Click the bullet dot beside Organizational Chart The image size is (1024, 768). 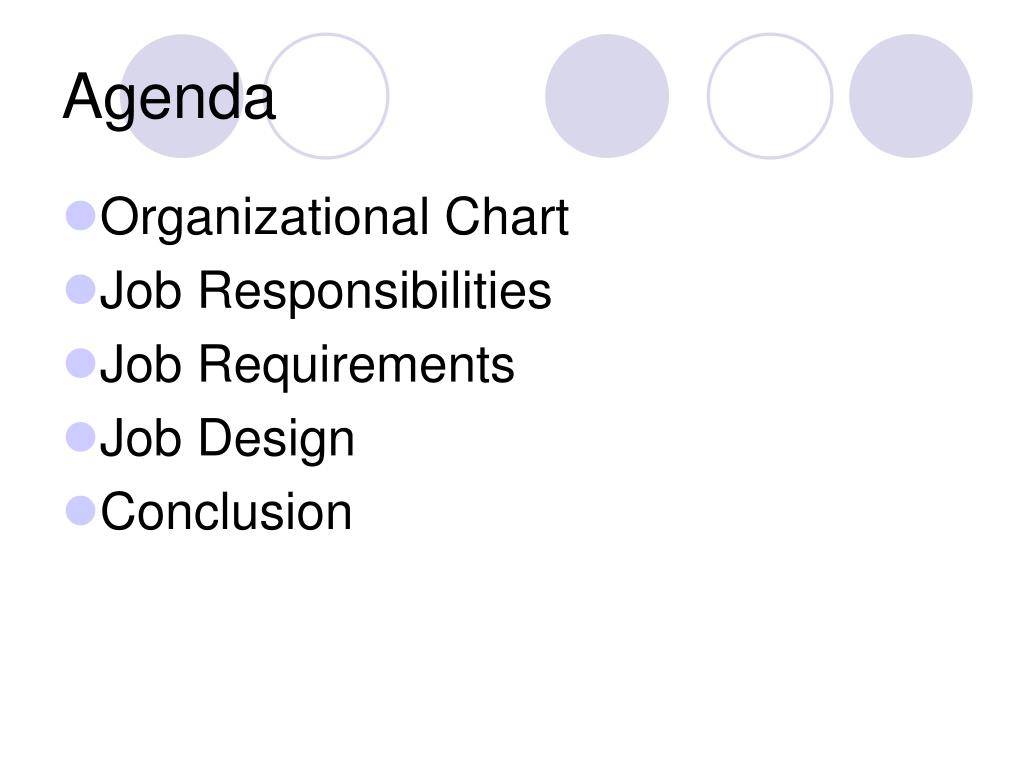pos(81,216)
